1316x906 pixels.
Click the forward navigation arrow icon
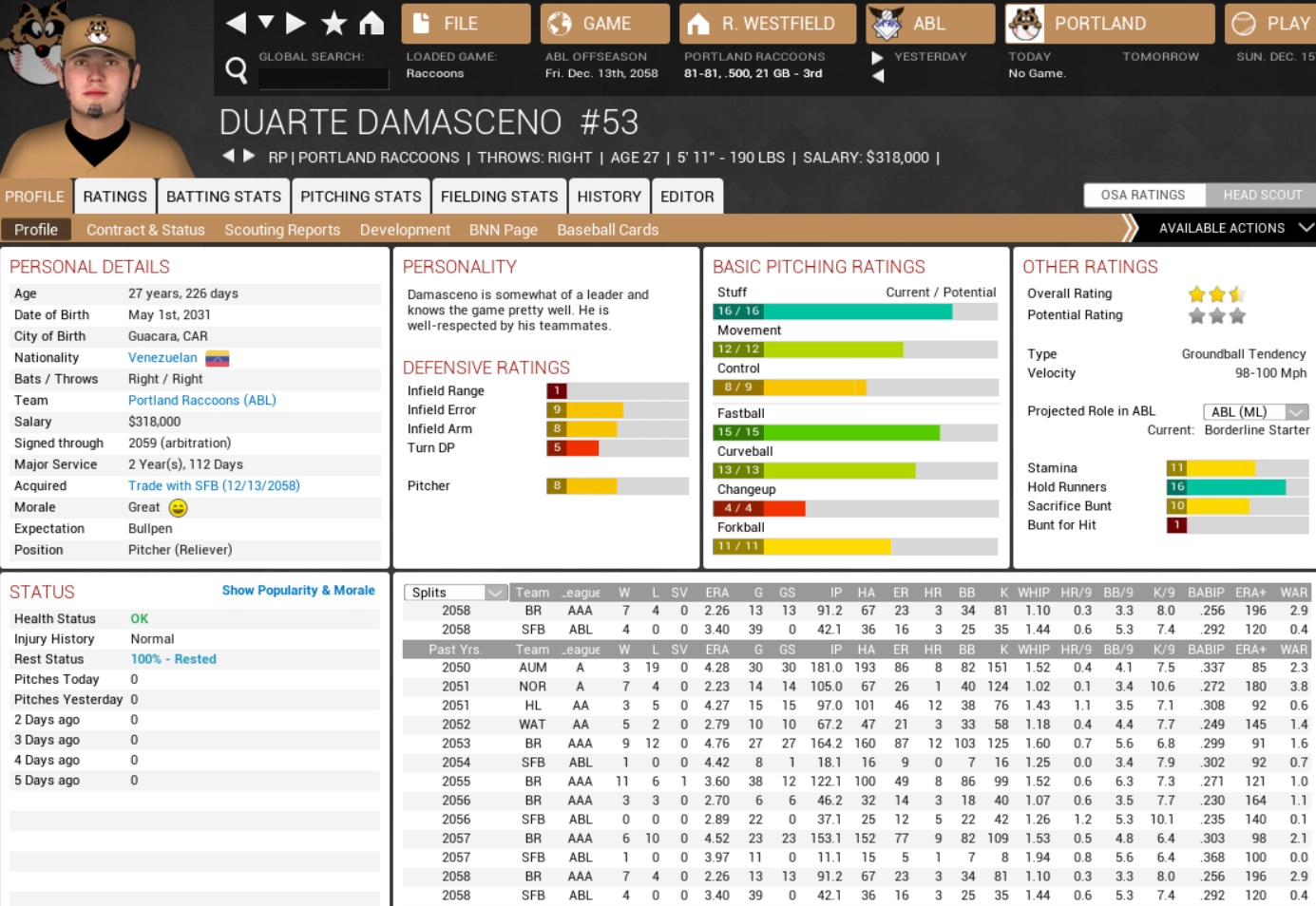[296, 23]
